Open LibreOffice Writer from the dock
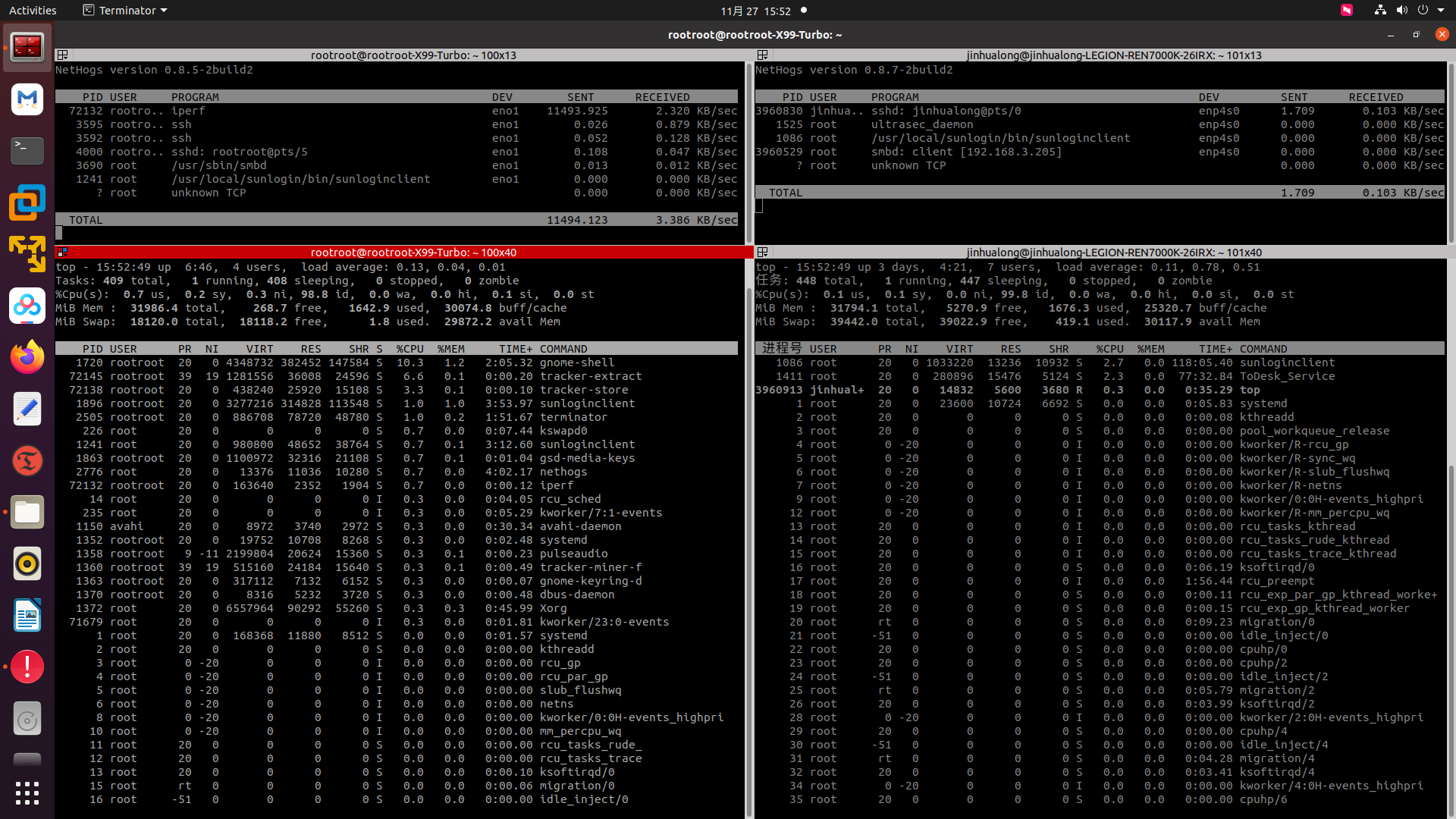This screenshot has width=1456, height=819. click(x=27, y=616)
